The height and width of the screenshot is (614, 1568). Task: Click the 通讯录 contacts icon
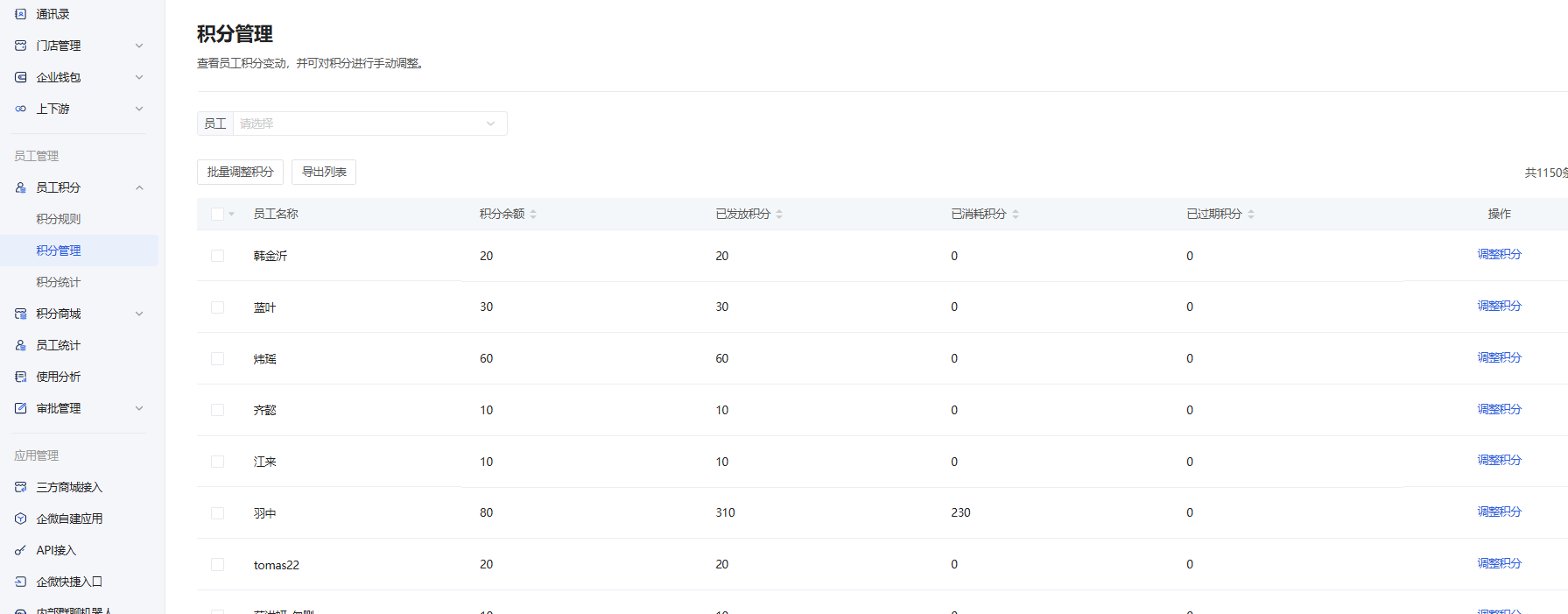(x=21, y=14)
